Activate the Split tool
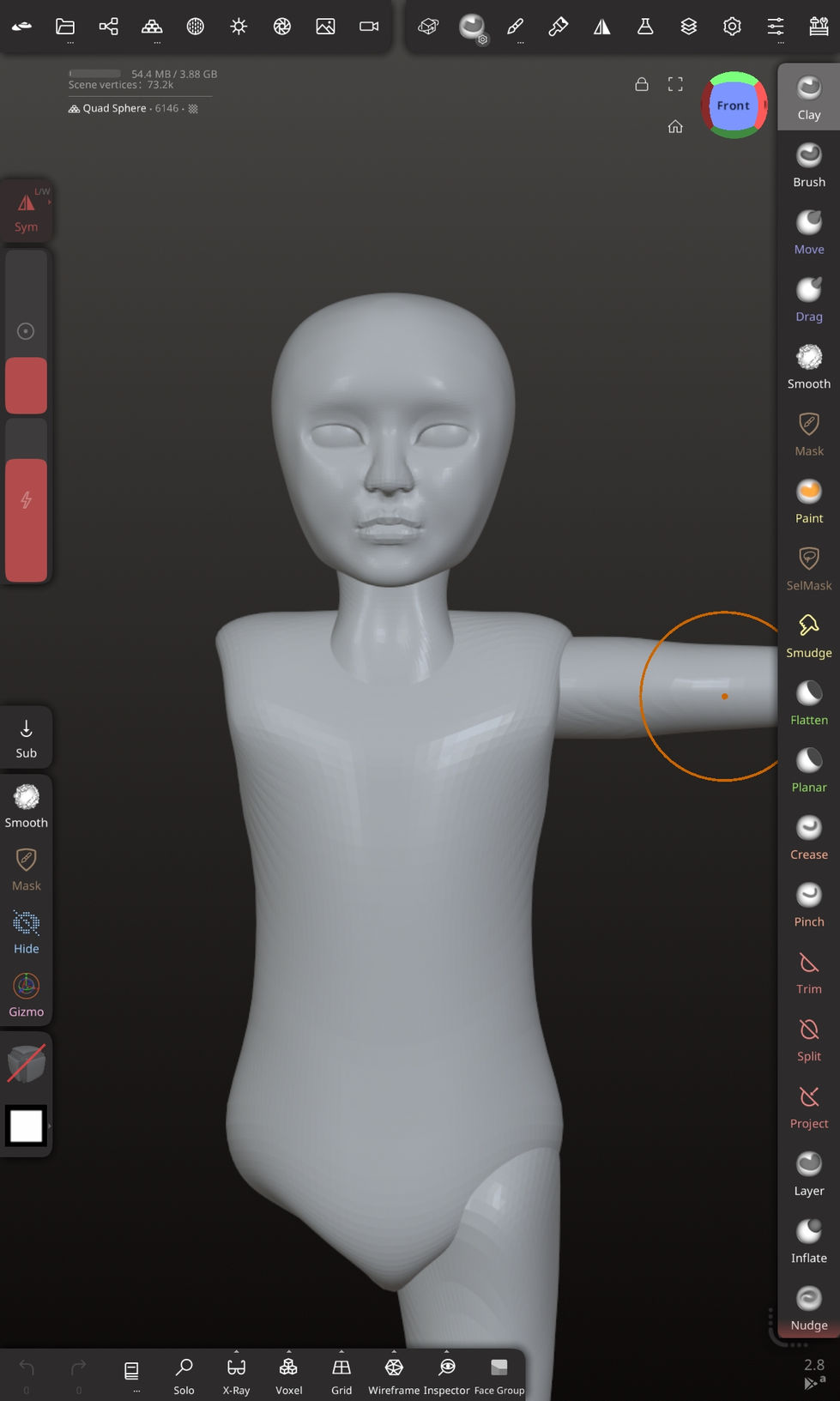The height and width of the screenshot is (1401, 840). 808,1039
